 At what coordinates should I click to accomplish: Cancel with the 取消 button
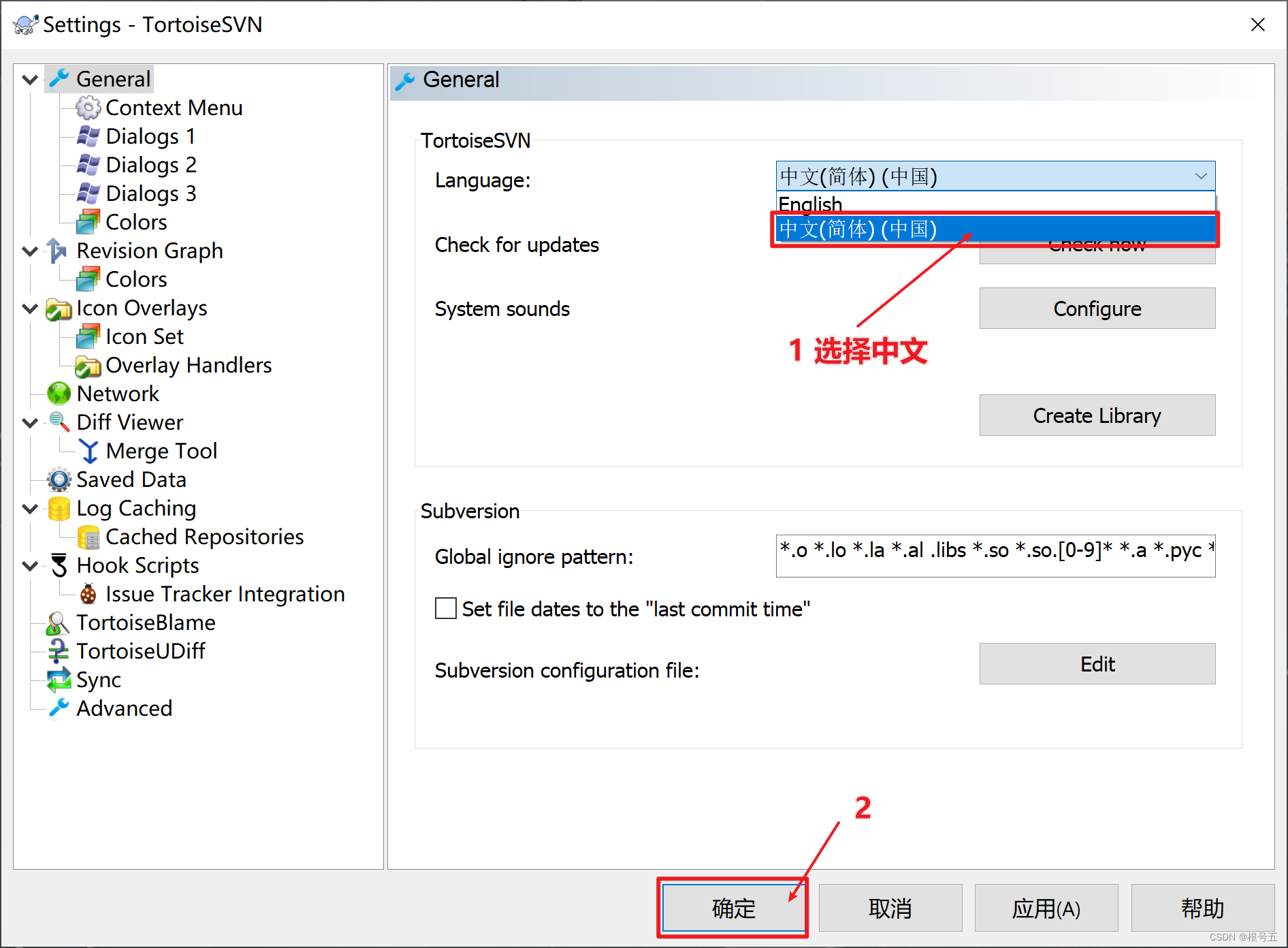click(890, 908)
